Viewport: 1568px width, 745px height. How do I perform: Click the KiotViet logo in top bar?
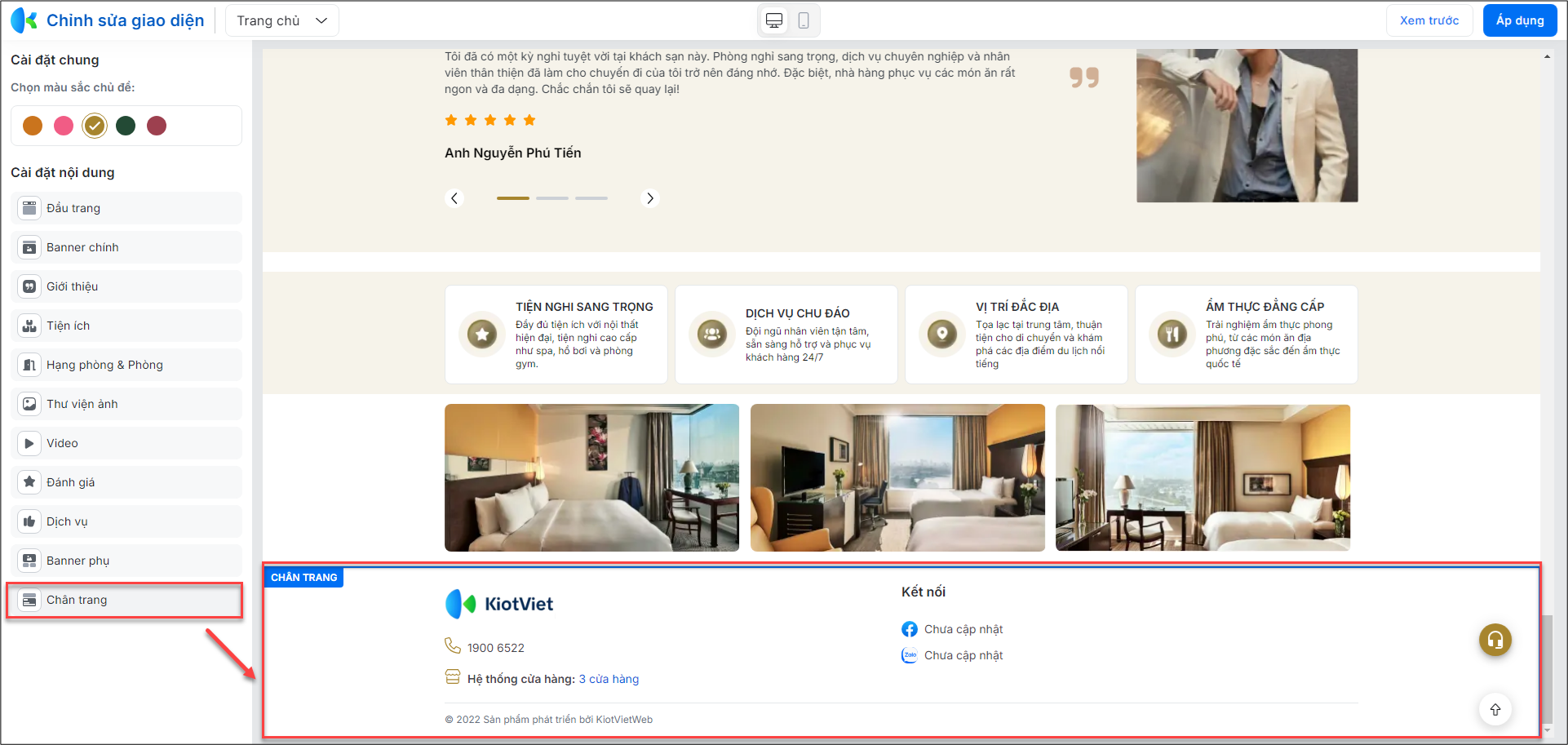24,20
